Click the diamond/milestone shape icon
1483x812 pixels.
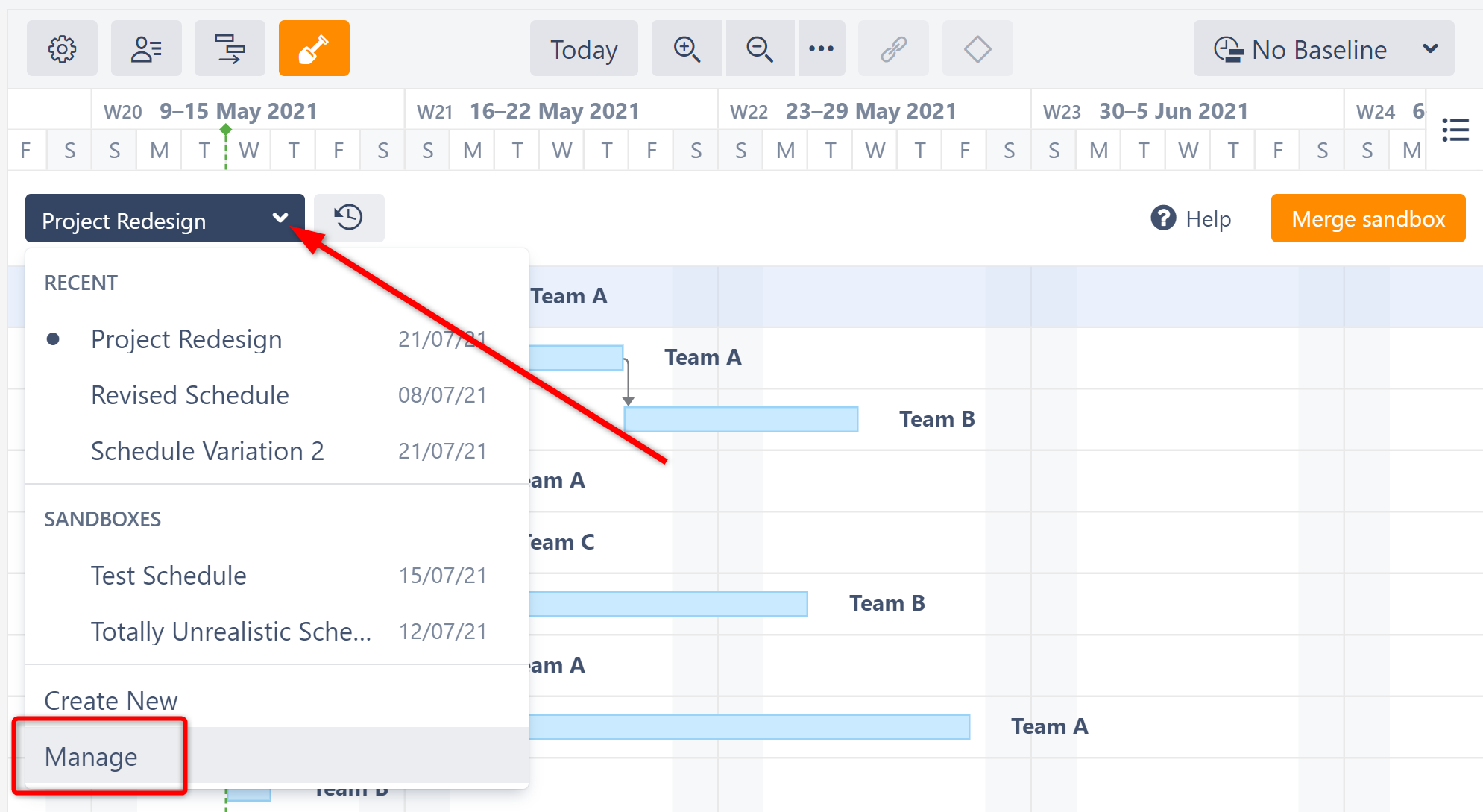tap(975, 49)
